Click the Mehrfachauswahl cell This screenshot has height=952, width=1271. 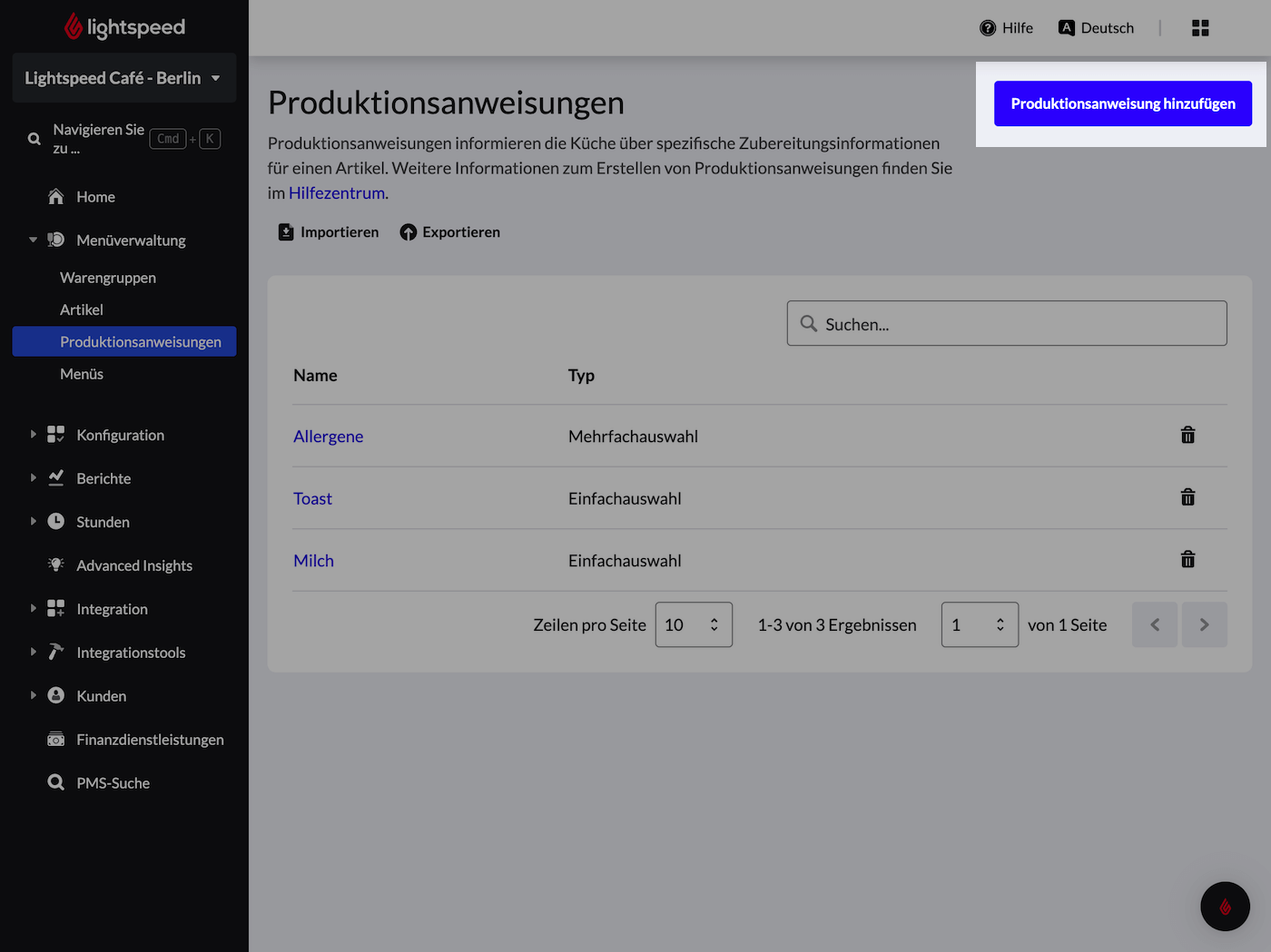(633, 437)
